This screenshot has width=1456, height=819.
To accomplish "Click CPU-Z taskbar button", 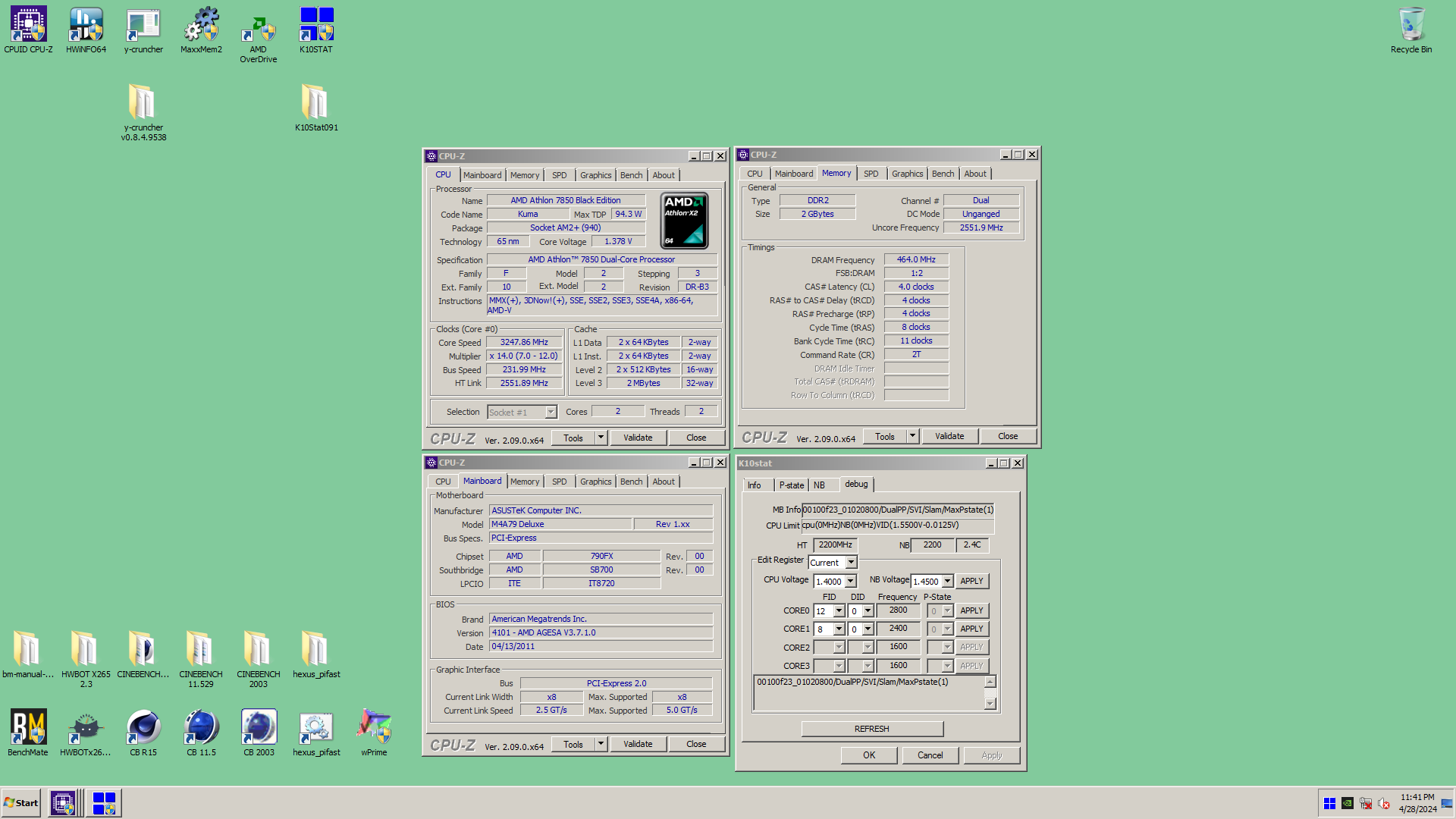I will coord(63,803).
